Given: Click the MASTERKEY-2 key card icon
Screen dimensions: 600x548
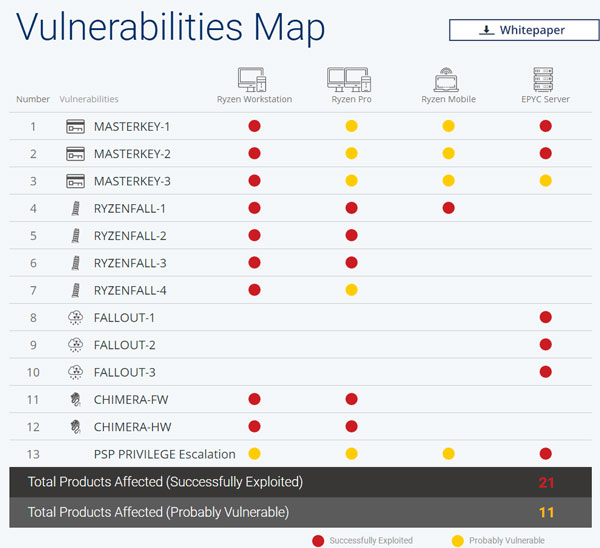Looking at the screenshot, I should (75, 153).
